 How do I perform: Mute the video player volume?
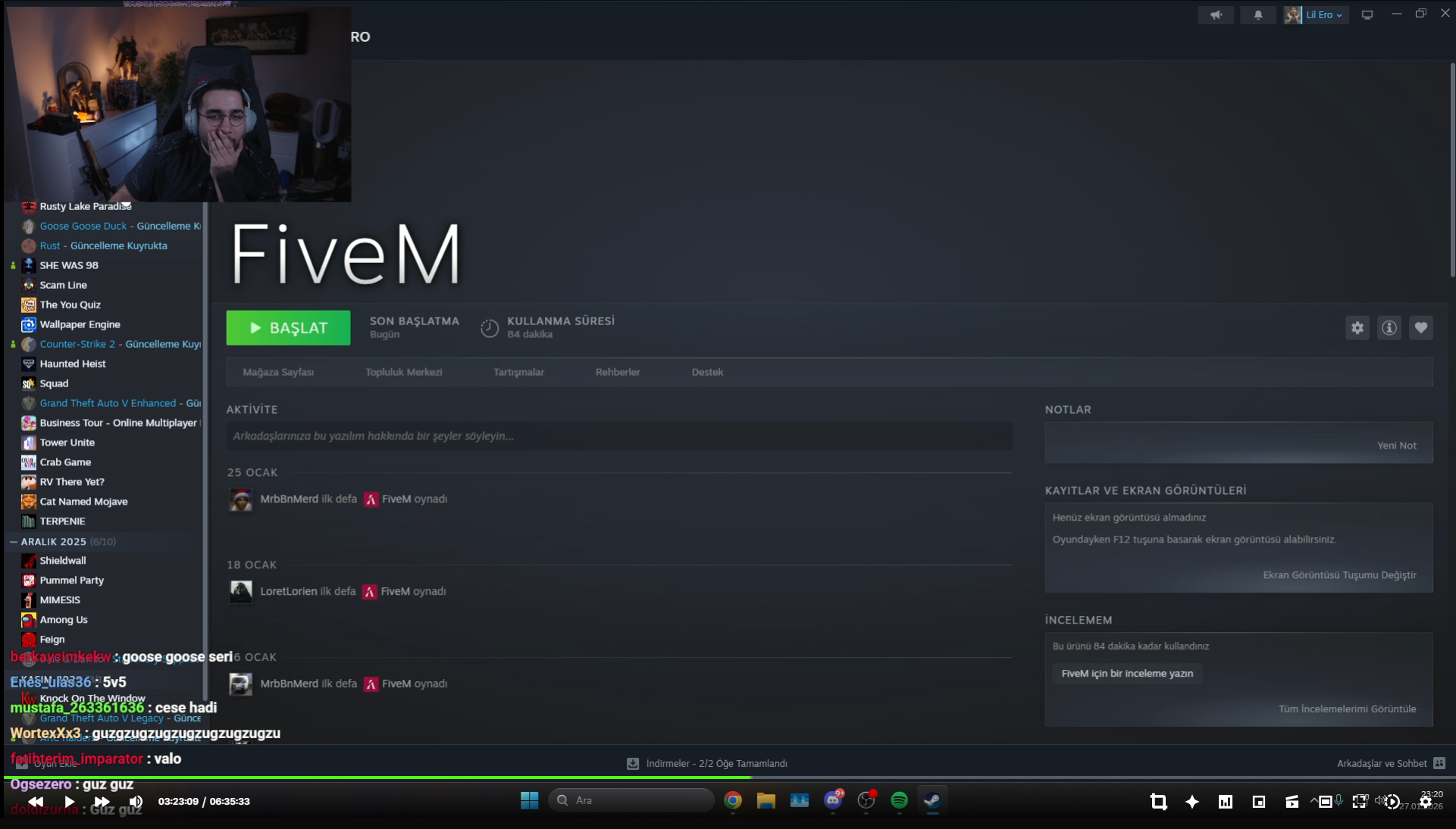[136, 802]
